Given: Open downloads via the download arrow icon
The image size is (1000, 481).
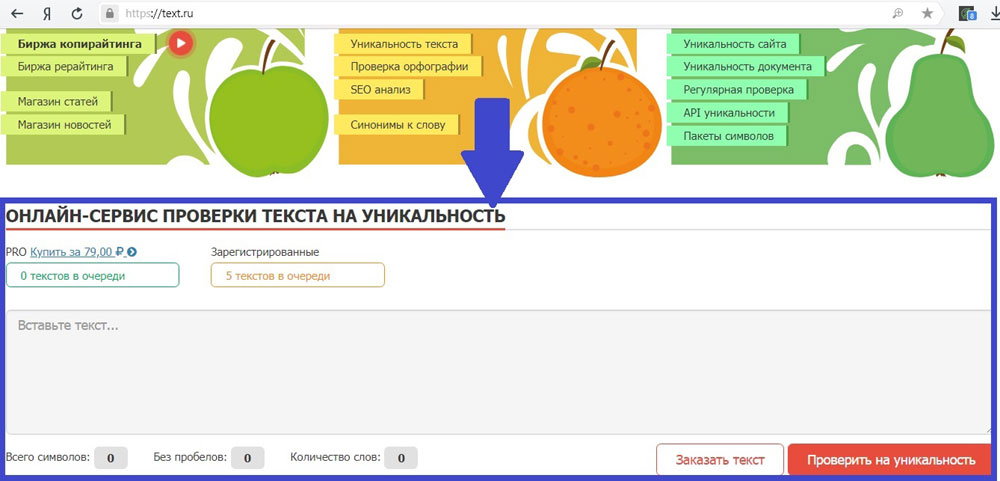Looking at the screenshot, I should [994, 13].
